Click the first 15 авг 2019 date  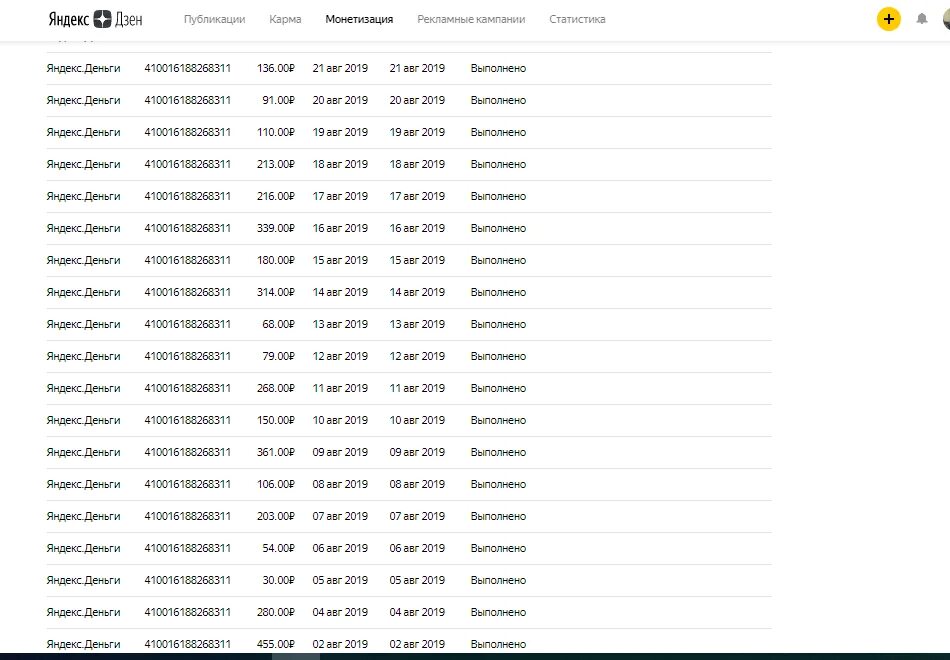pos(340,261)
